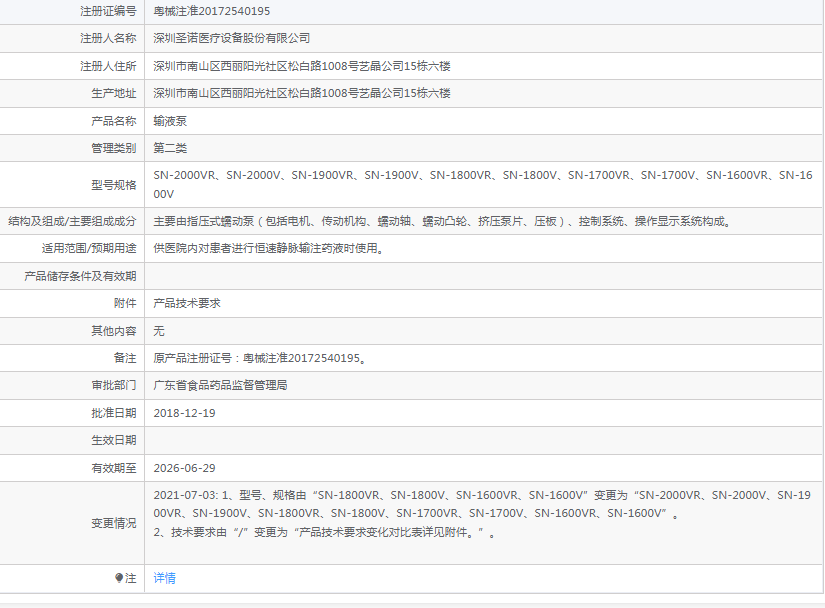Click the 管理类别 row label
825x608 pixels.
114,148
